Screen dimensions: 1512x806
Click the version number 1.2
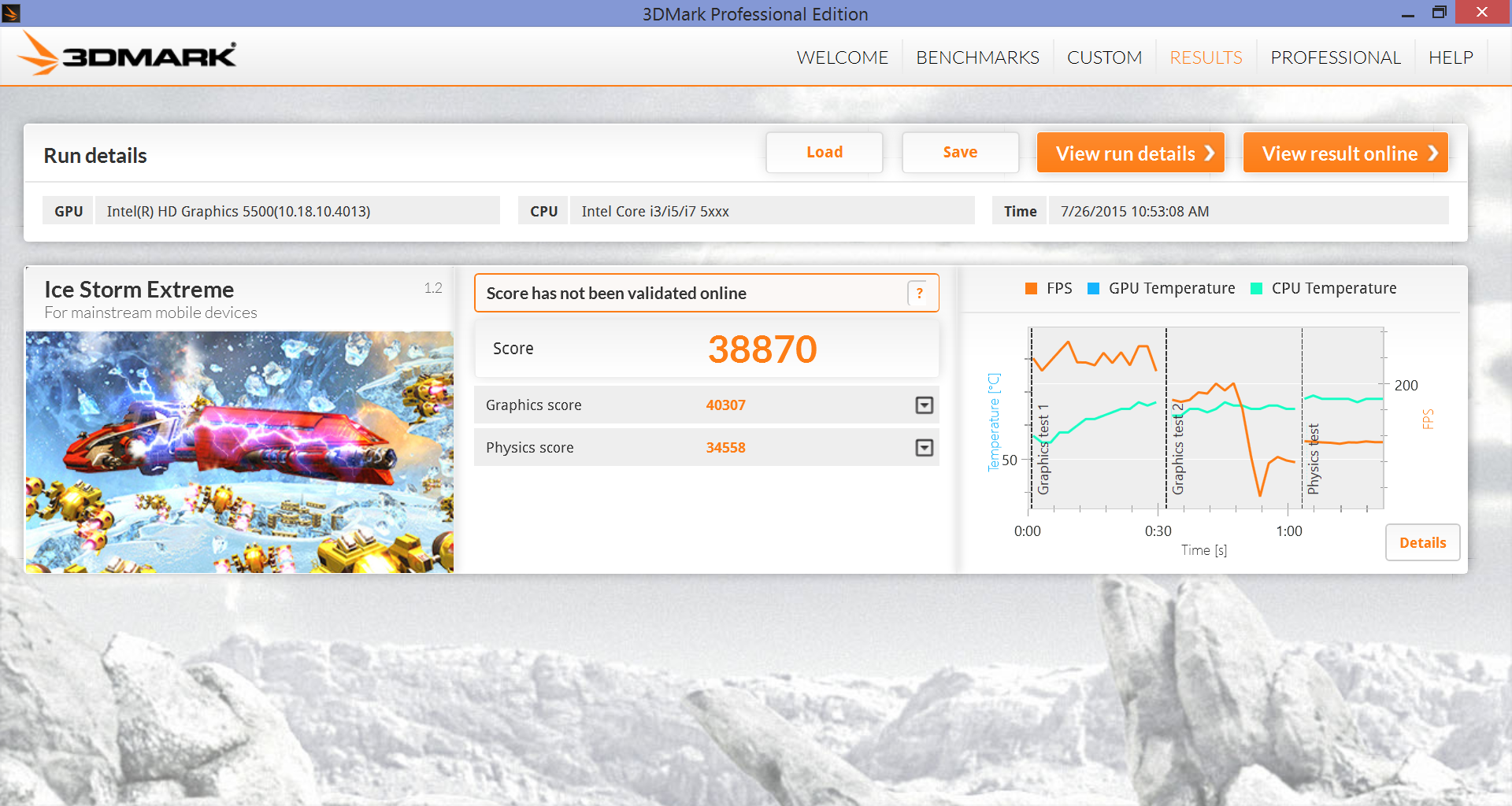click(433, 288)
